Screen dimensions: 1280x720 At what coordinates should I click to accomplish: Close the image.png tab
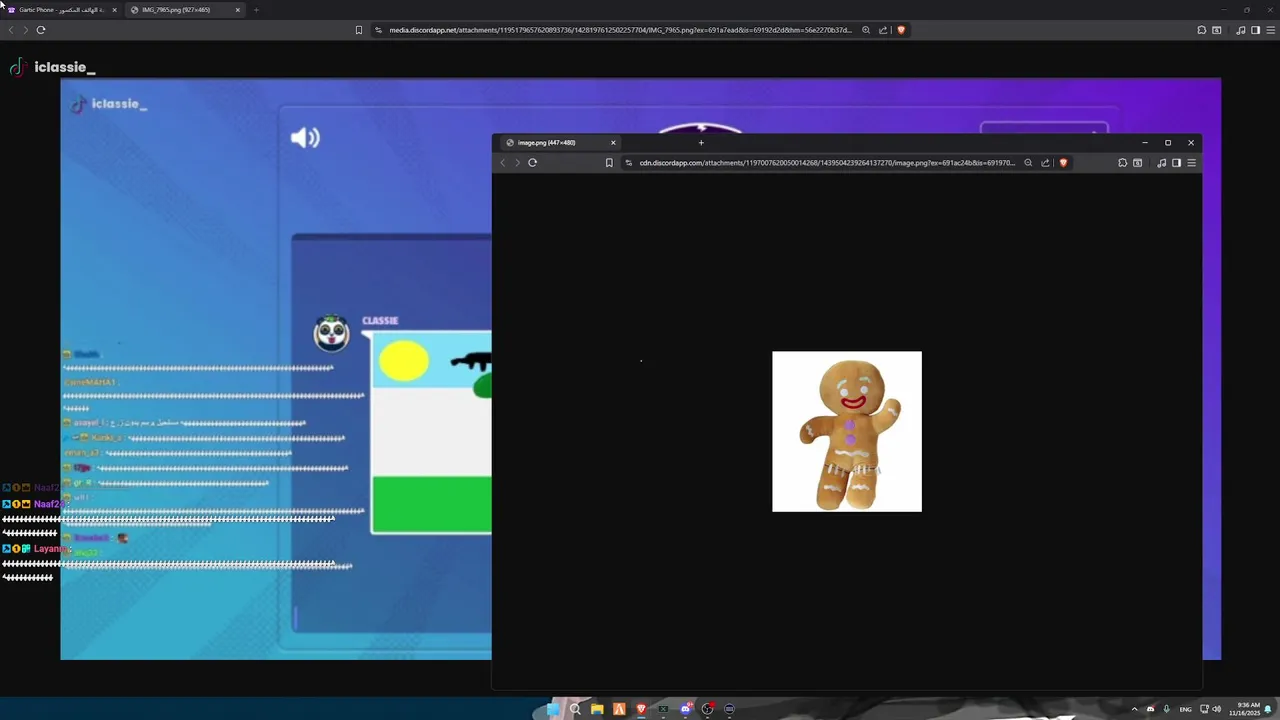pos(613,142)
